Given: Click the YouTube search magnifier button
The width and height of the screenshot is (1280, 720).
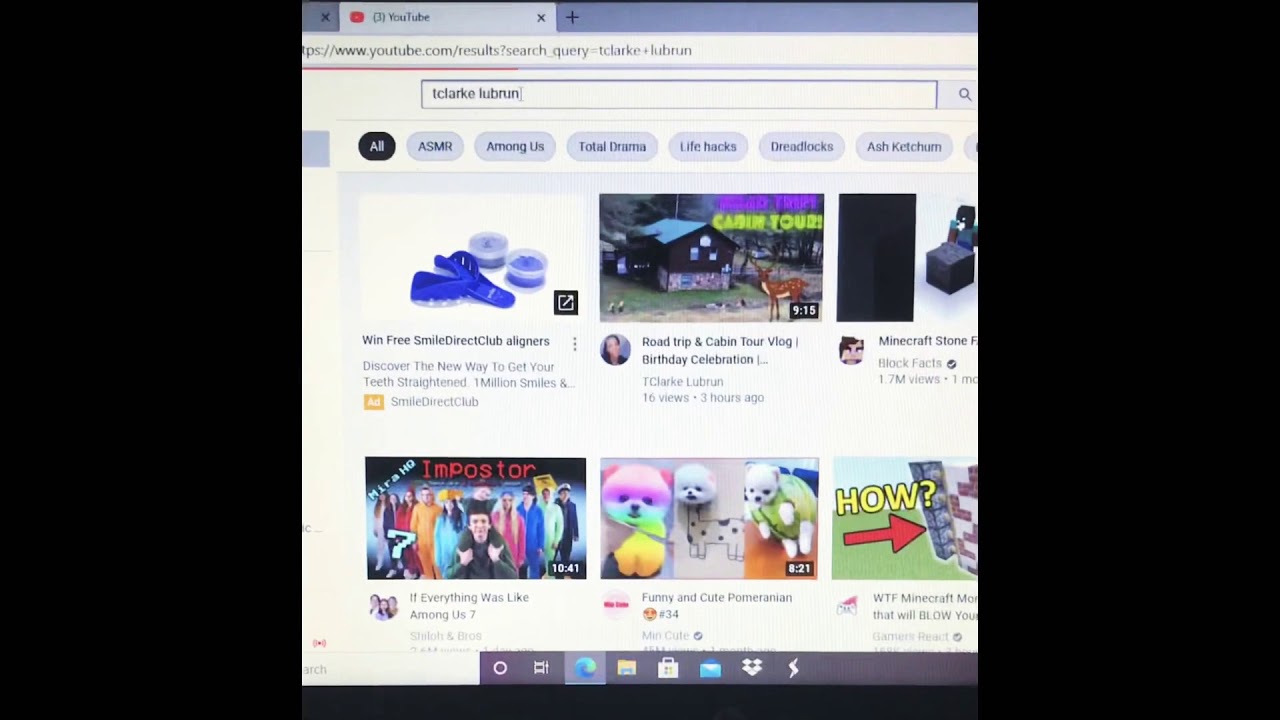Looking at the screenshot, I should pos(964,94).
